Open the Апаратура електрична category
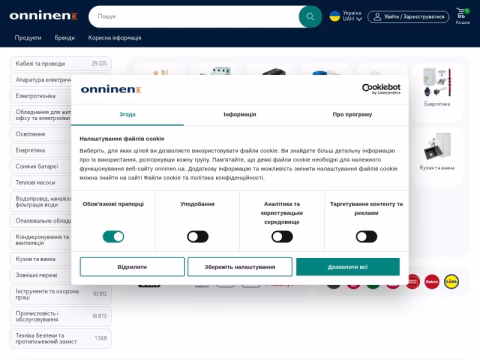This screenshot has height=360, width=480. pos(40,80)
